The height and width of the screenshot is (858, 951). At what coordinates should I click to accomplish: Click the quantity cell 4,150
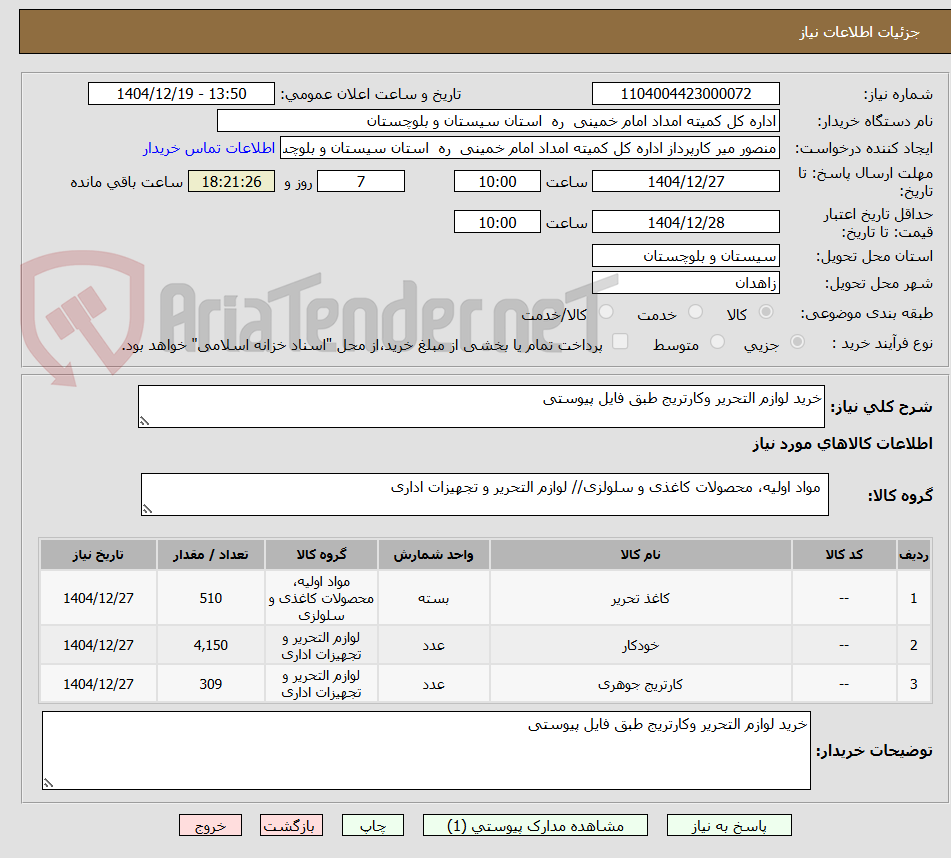[x=210, y=645]
